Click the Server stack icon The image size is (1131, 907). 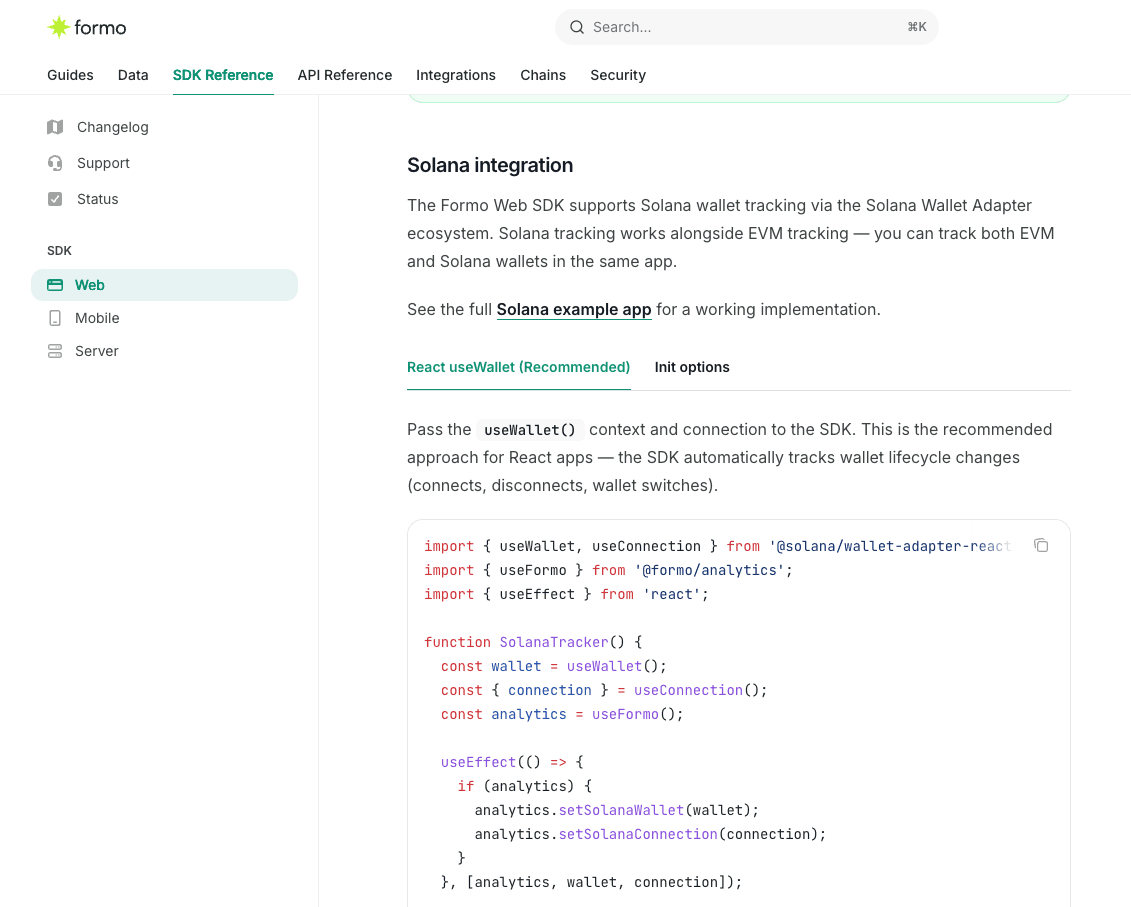(55, 351)
